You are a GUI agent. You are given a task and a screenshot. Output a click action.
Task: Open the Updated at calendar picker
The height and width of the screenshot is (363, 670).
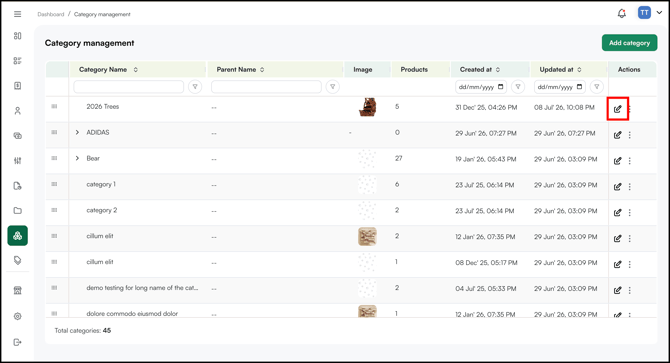579,87
